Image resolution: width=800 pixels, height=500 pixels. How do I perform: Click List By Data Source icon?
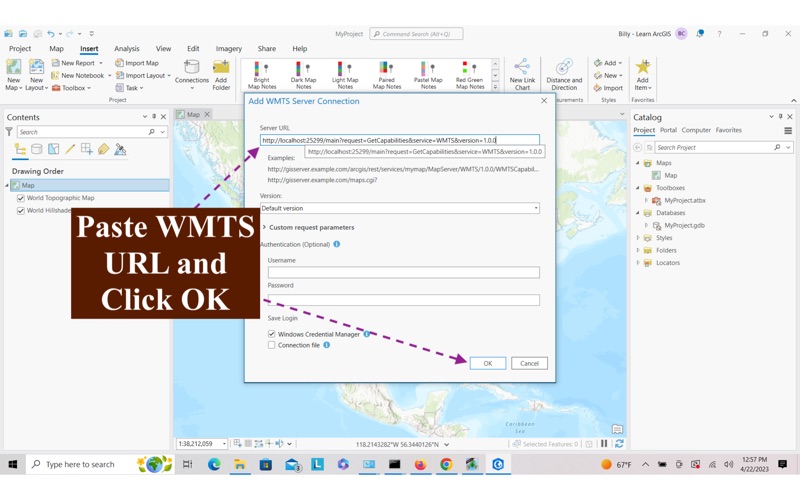click(37, 149)
